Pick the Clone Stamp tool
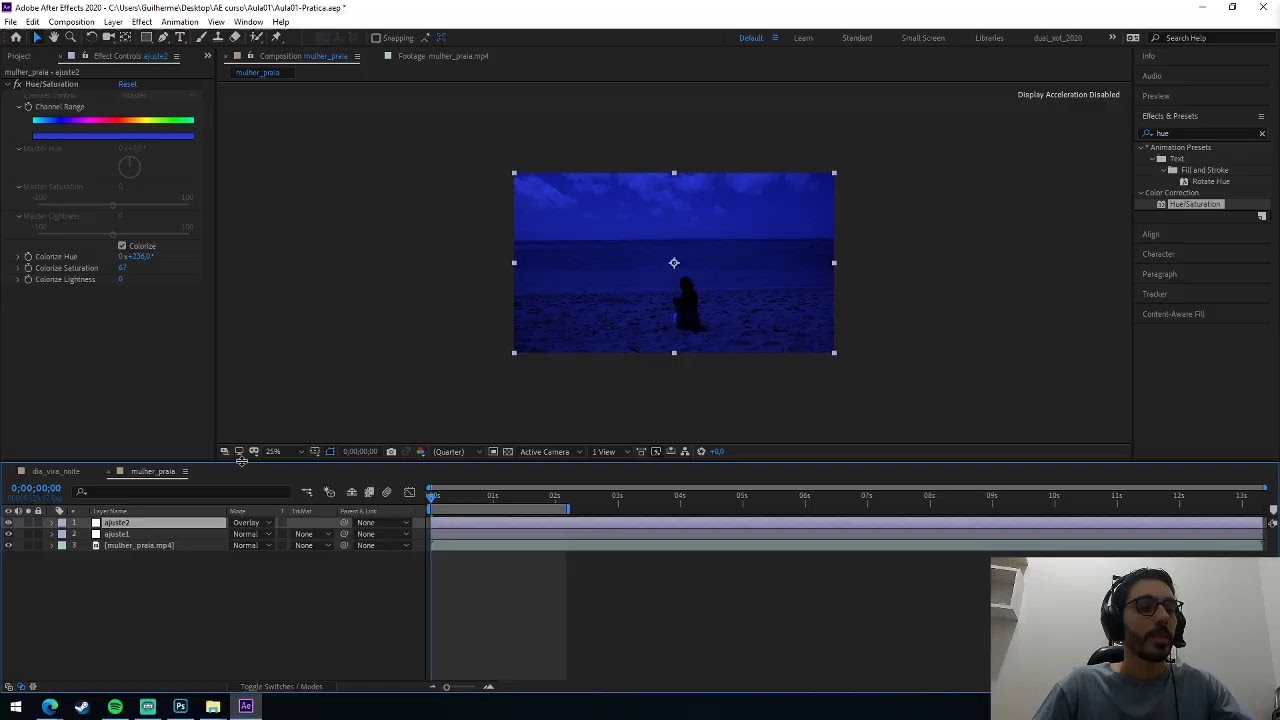This screenshot has width=1280, height=720. coord(218,37)
